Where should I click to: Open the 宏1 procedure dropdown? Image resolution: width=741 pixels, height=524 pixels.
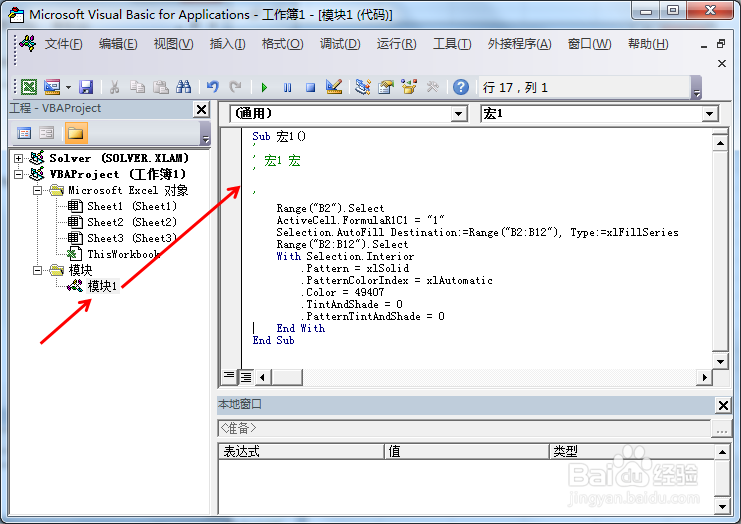(708, 113)
